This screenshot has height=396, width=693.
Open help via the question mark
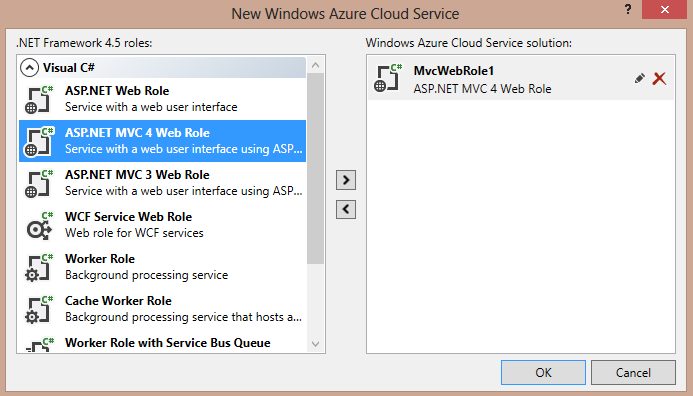tap(628, 9)
